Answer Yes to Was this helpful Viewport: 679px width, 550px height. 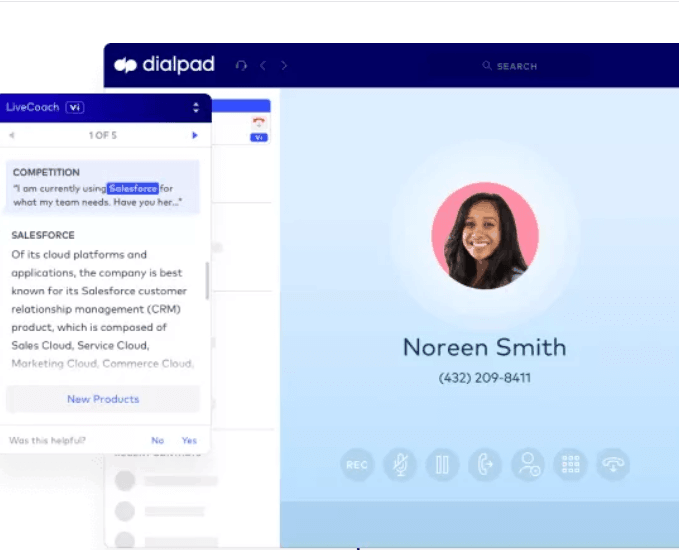click(x=189, y=440)
